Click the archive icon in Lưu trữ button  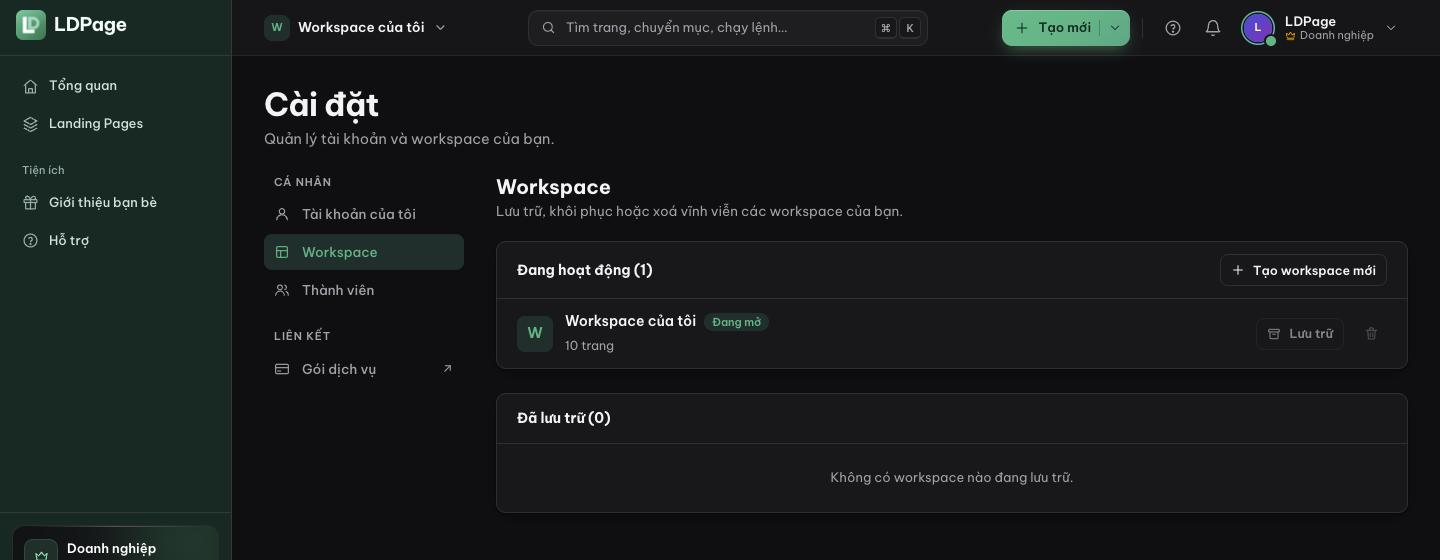1274,334
